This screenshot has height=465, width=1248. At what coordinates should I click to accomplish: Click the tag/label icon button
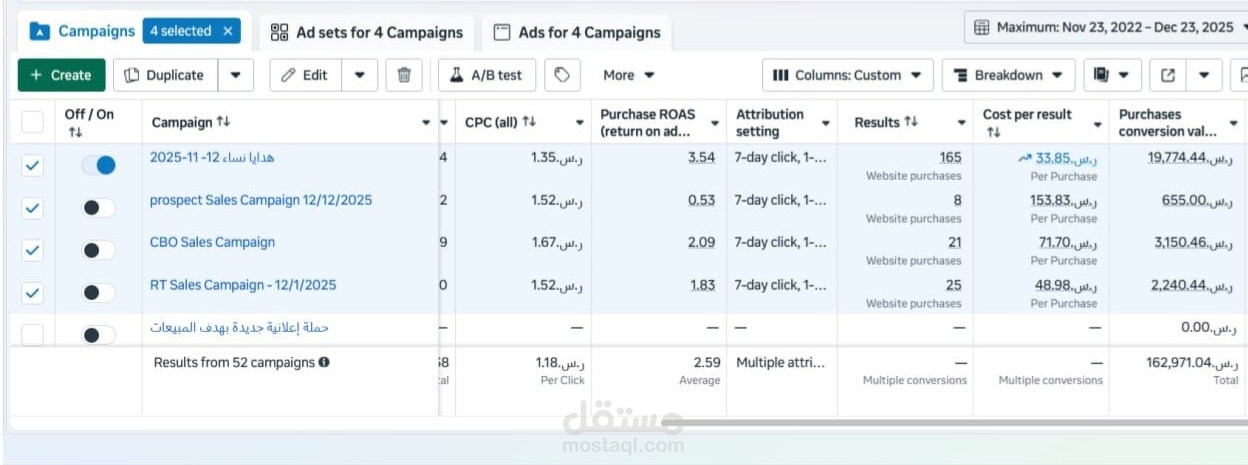point(562,75)
